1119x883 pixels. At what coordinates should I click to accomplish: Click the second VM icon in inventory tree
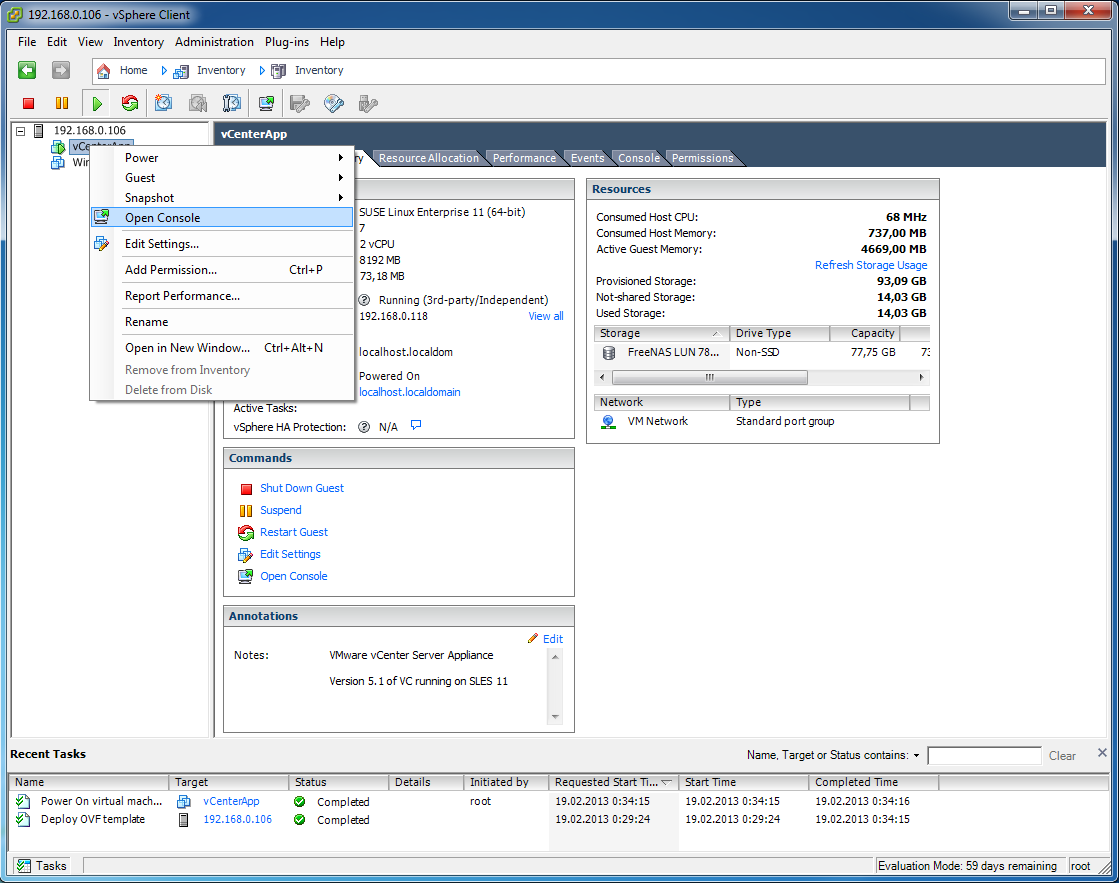58,163
